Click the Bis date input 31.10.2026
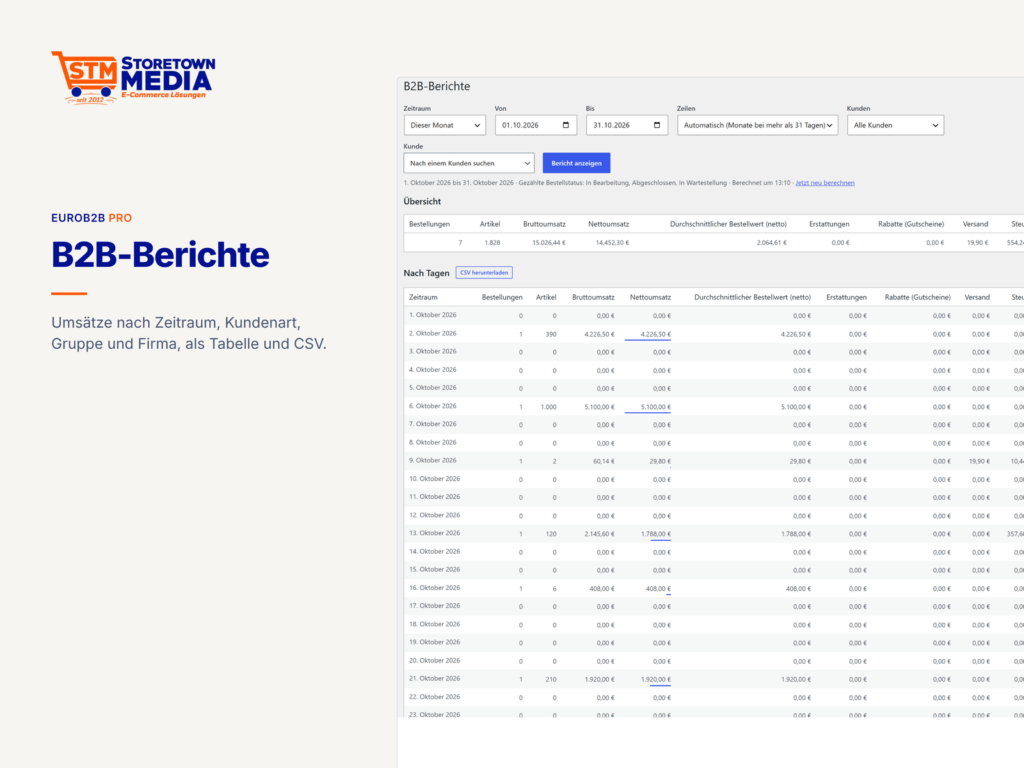This screenshot has width=1024, height=768. 627,125
